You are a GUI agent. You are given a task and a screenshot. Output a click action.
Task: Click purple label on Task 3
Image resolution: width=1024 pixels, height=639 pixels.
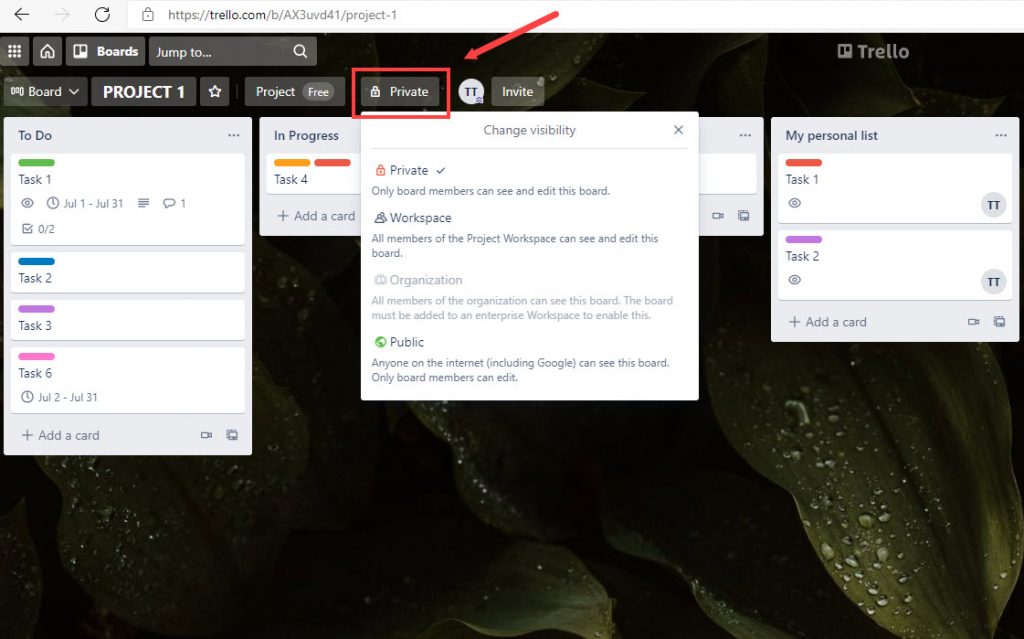(37, 309)
